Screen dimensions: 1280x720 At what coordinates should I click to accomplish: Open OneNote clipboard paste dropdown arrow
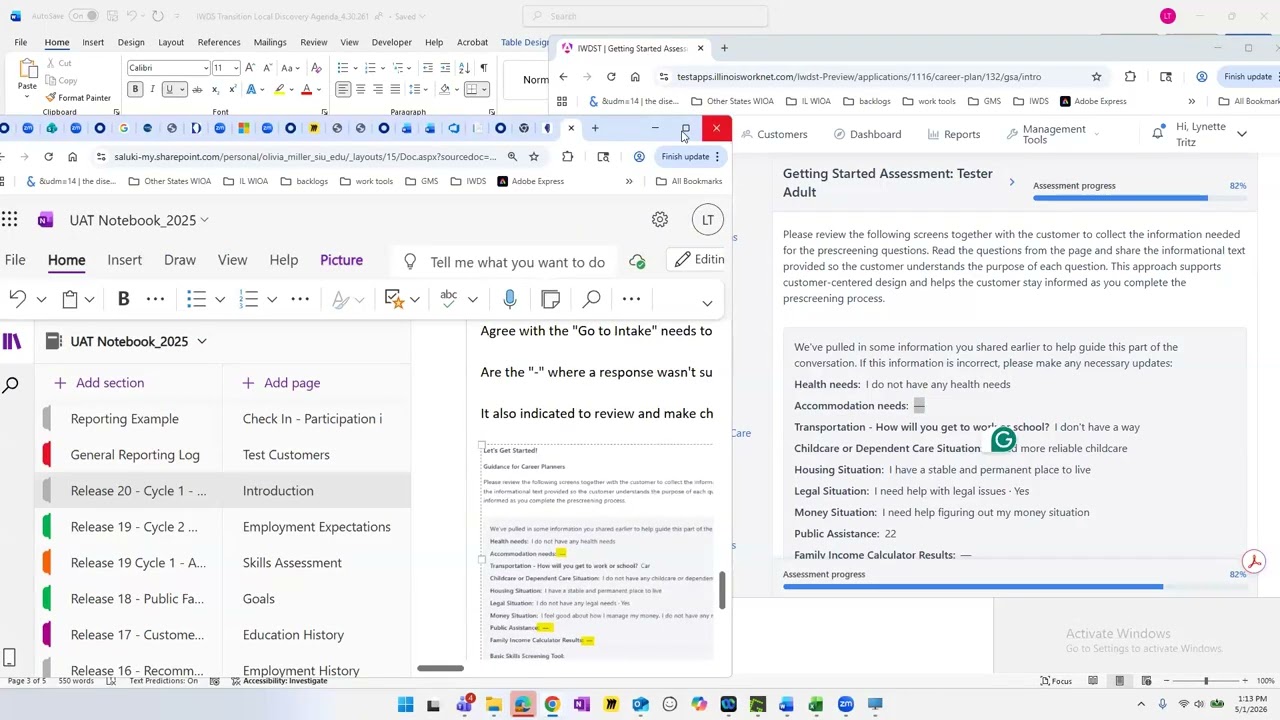coord(89,299)
